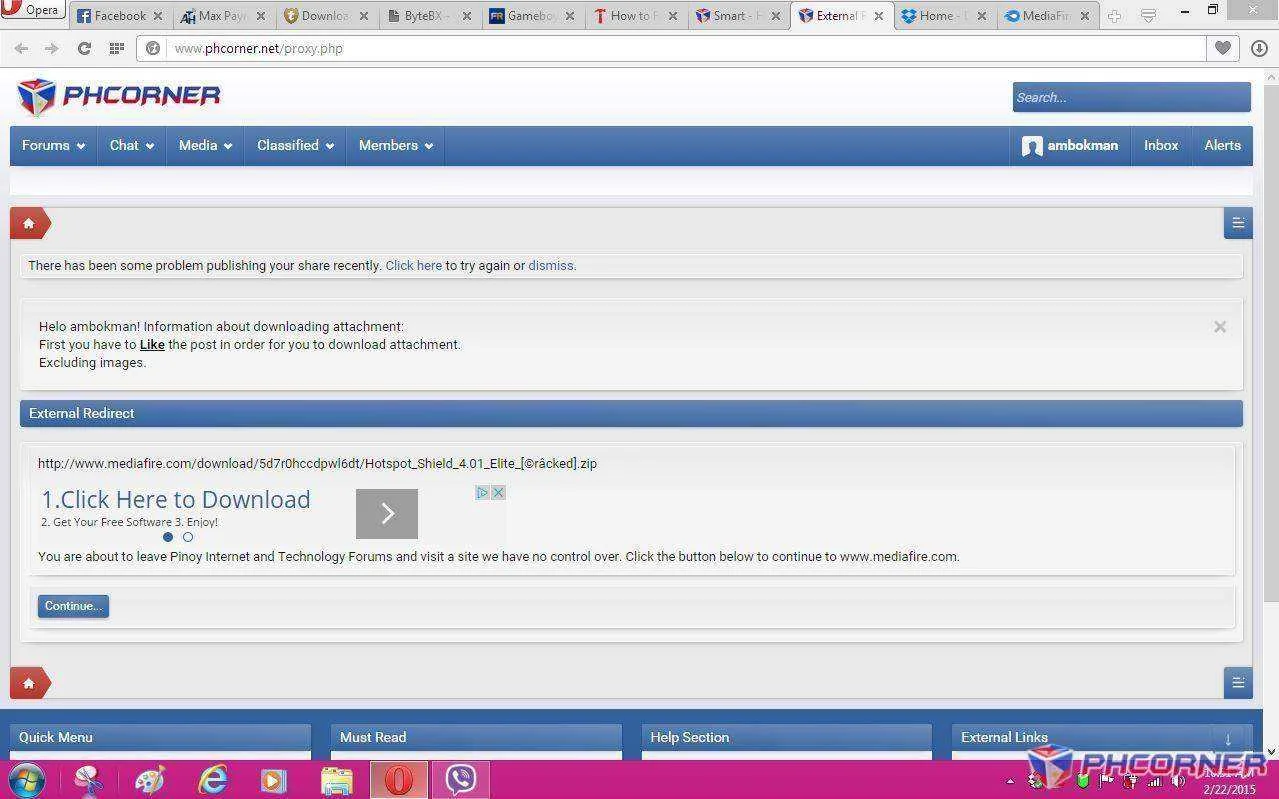Open a new tab with the plus icon
This screenshot has height=799, width=1279.
coord(1114,16)
